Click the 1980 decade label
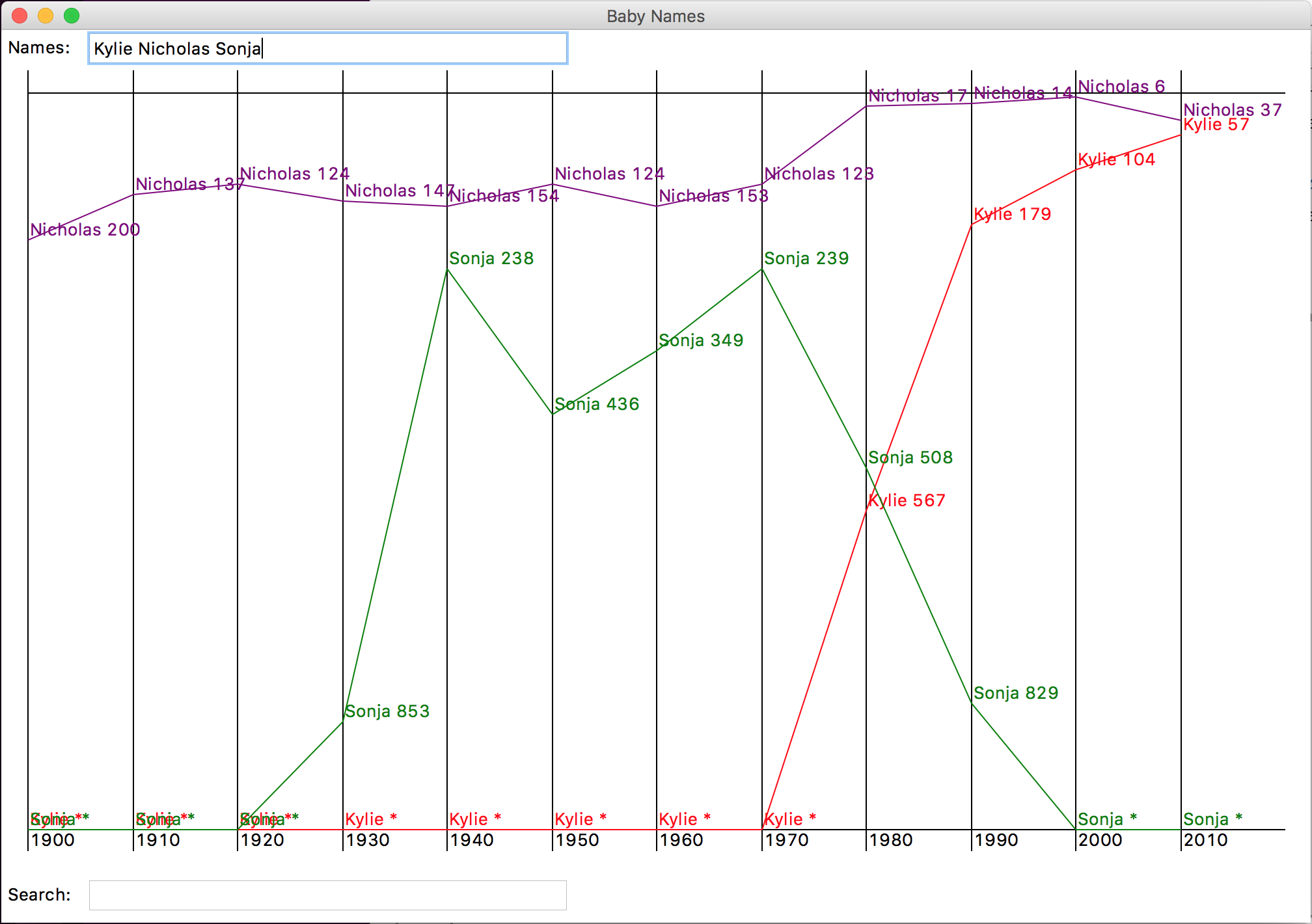This screenshot has height=924, width=1312. point(891,840)
